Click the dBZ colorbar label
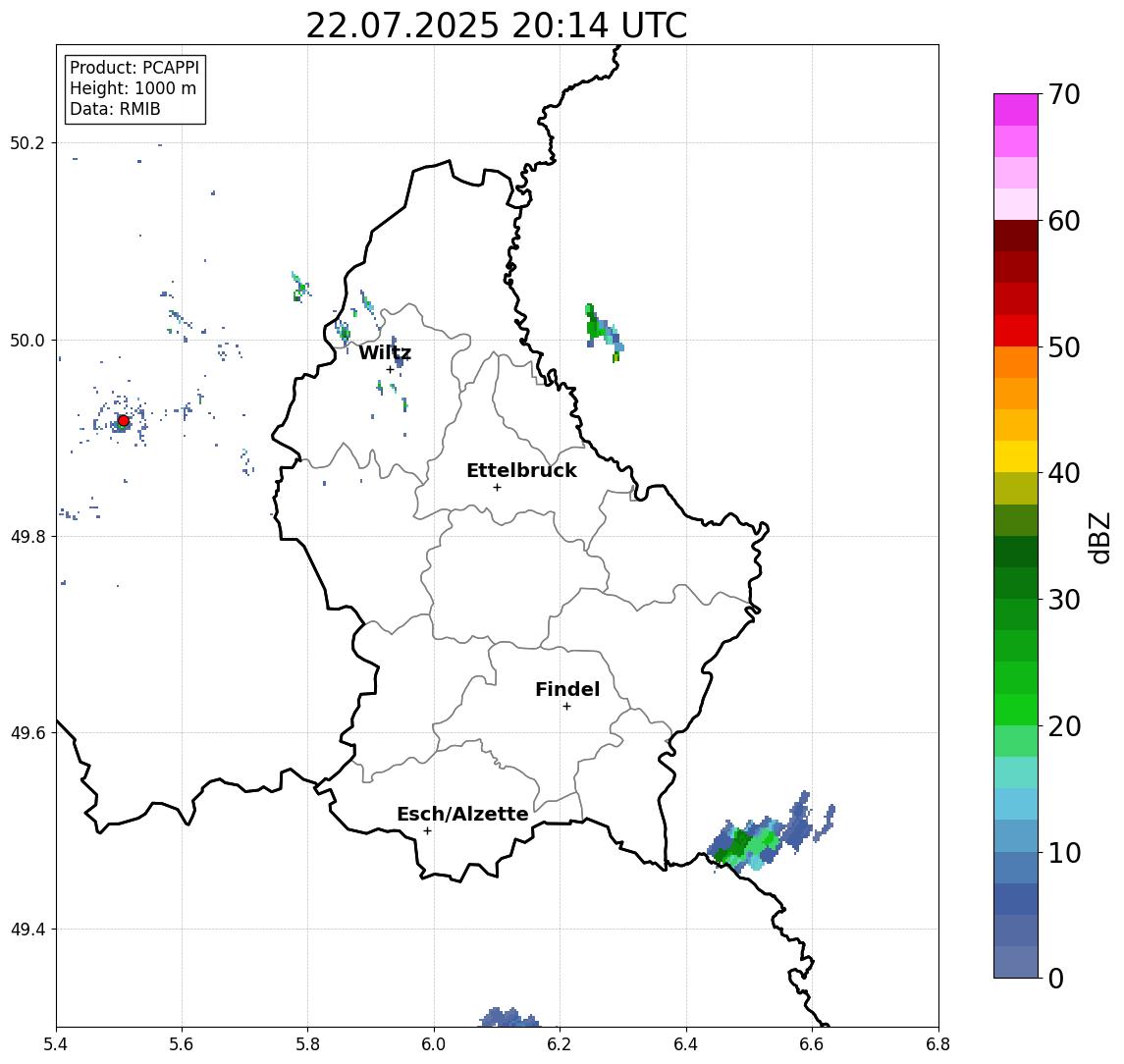 1098,537
